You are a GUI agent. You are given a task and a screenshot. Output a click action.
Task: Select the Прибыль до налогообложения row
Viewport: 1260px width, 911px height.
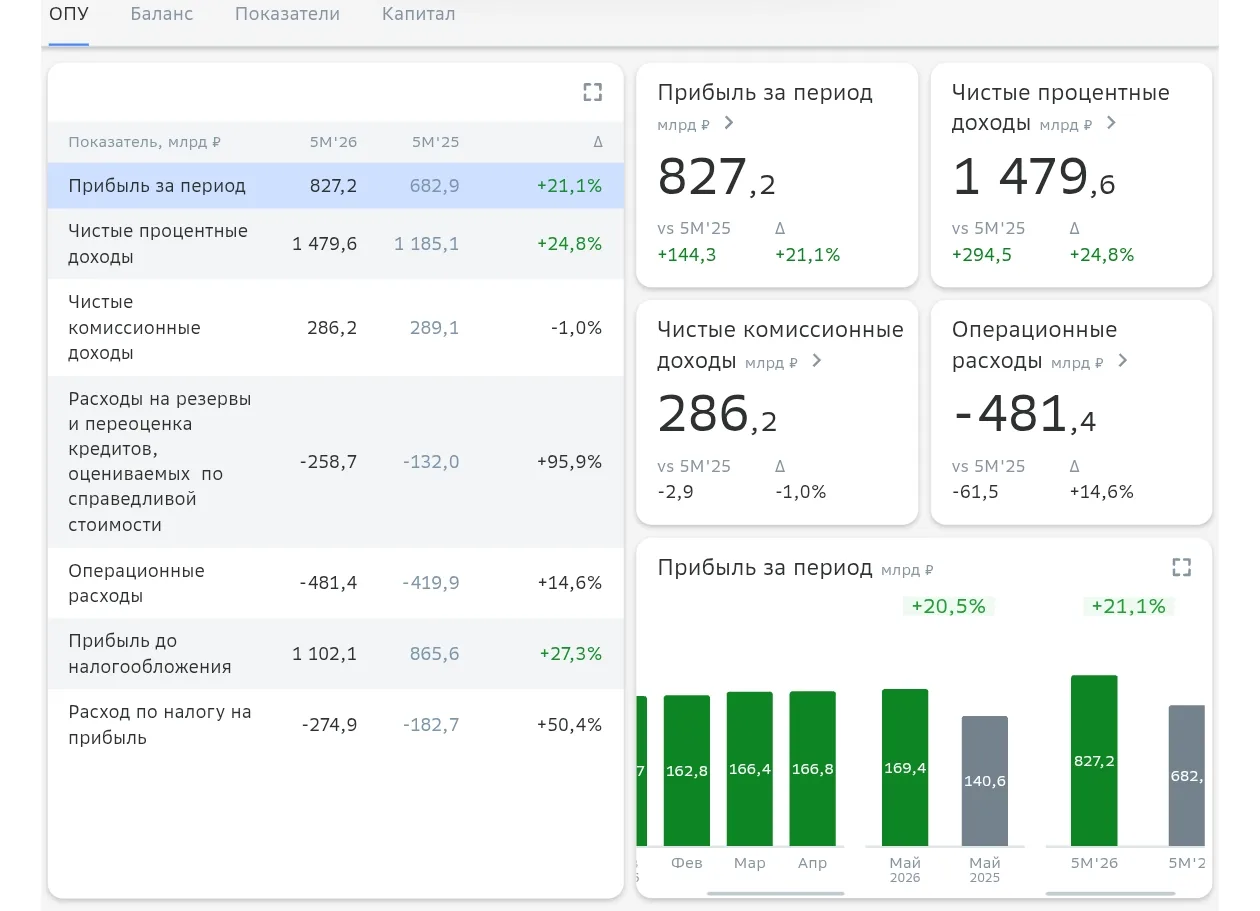pyautogui.click(x=336, y=654)
